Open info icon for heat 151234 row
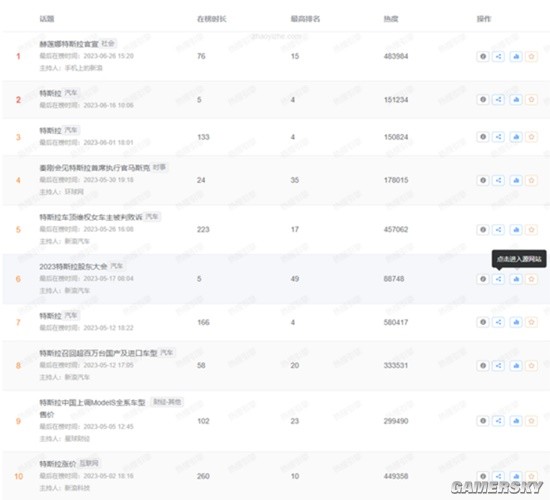 483,100
